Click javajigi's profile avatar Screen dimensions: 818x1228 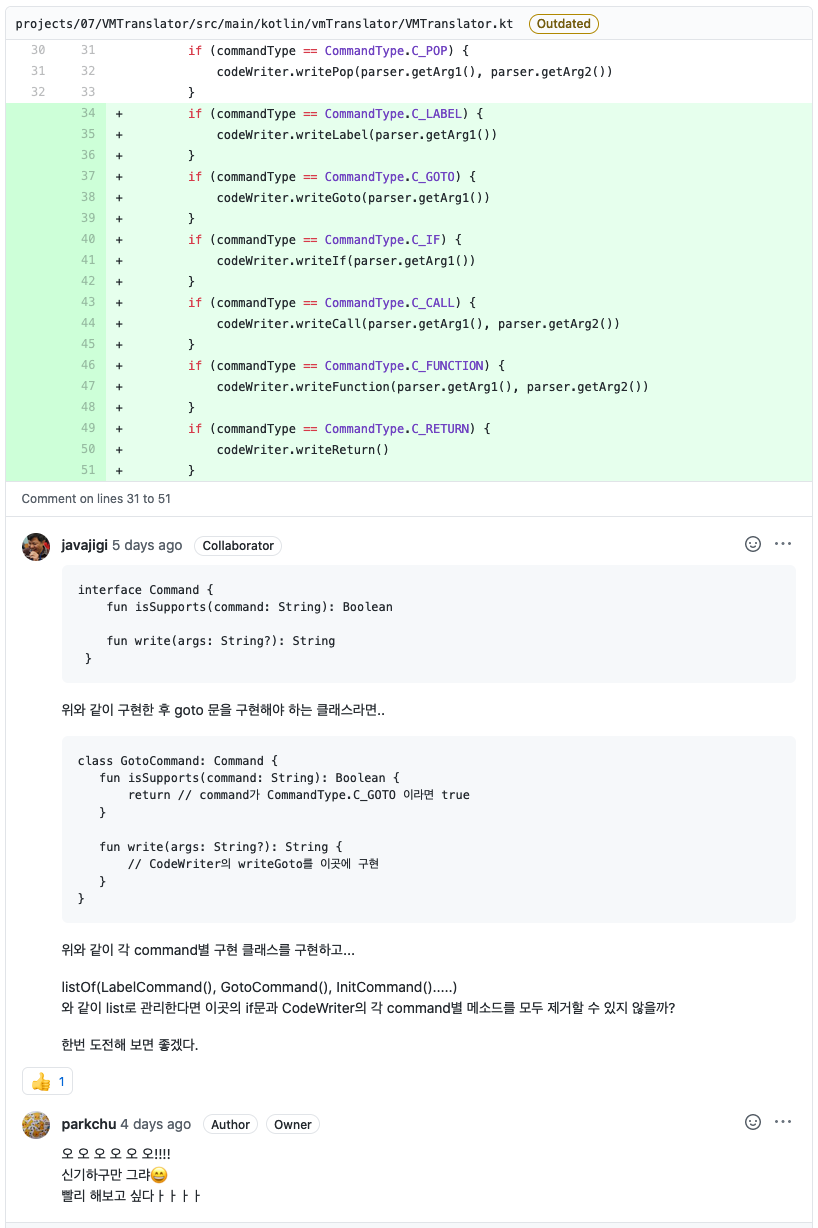tap(36, 547)
